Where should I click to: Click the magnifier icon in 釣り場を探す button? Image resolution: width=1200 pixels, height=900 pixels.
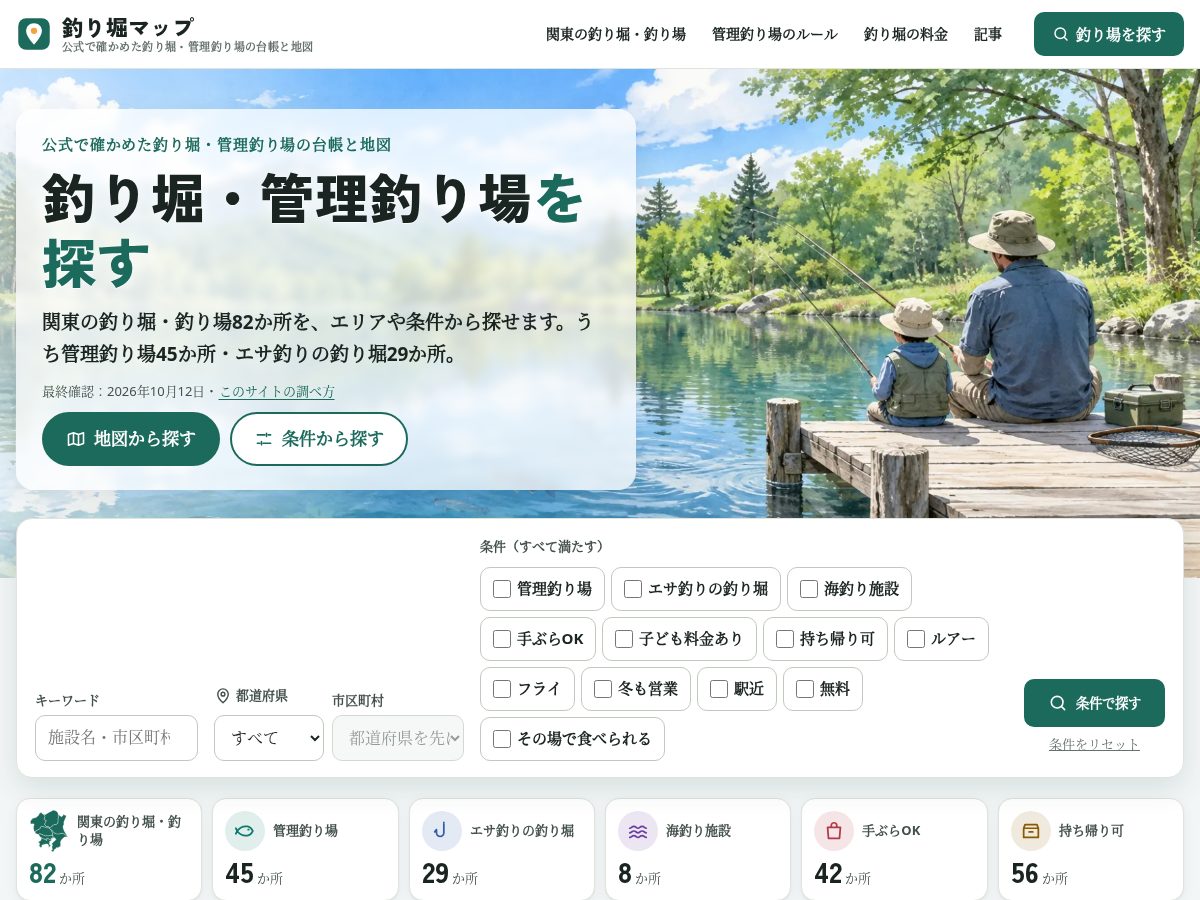tap(1061, 34)
